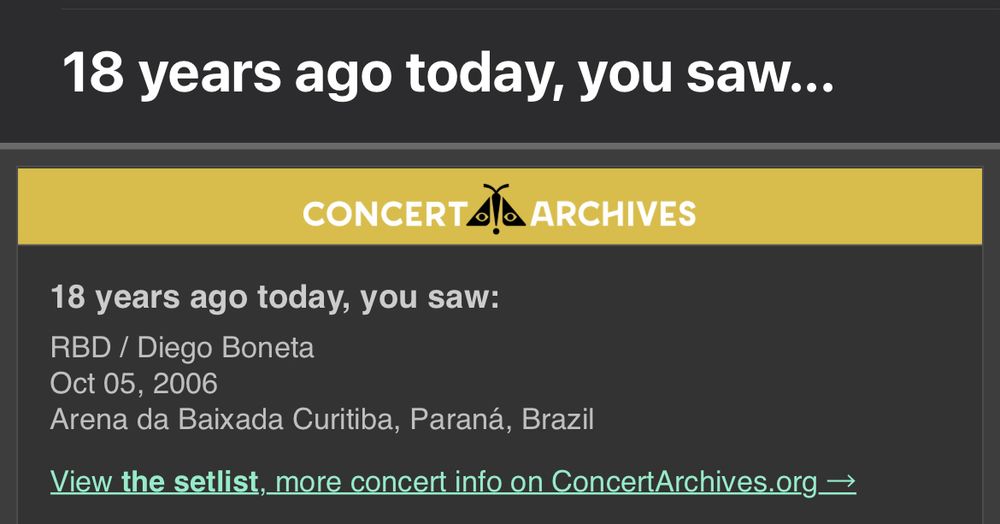
Task: Click the 'Oct 05, 2006' date text
Action: pos(134,384)
